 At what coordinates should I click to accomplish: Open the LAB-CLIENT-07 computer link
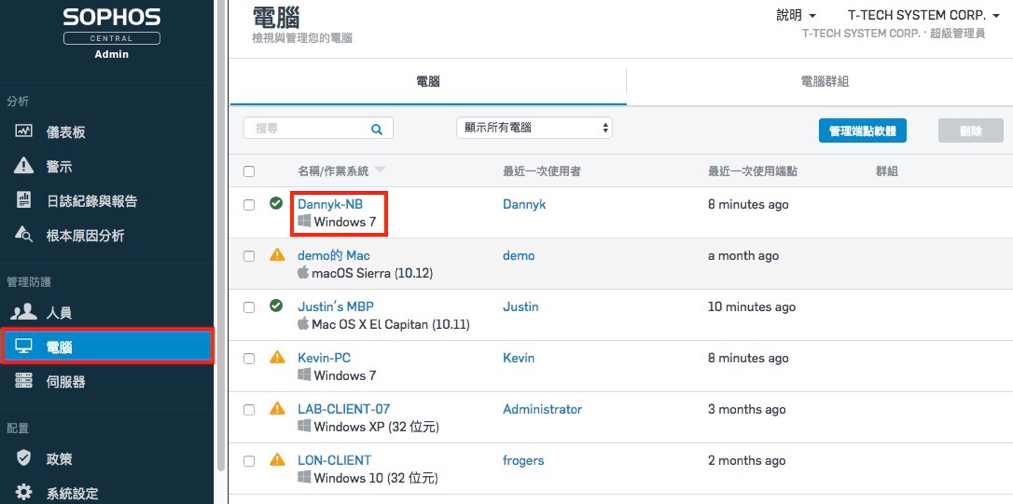pyautogui.click(x=344, y=409)
